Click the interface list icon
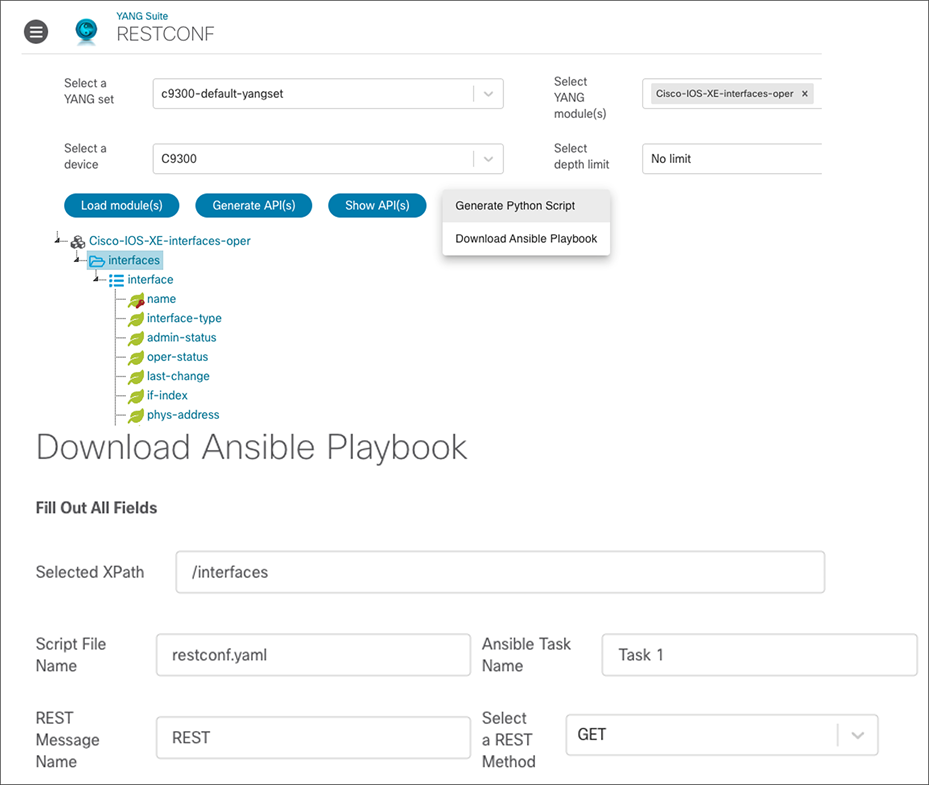929x785 pixels. click(116, 280)
